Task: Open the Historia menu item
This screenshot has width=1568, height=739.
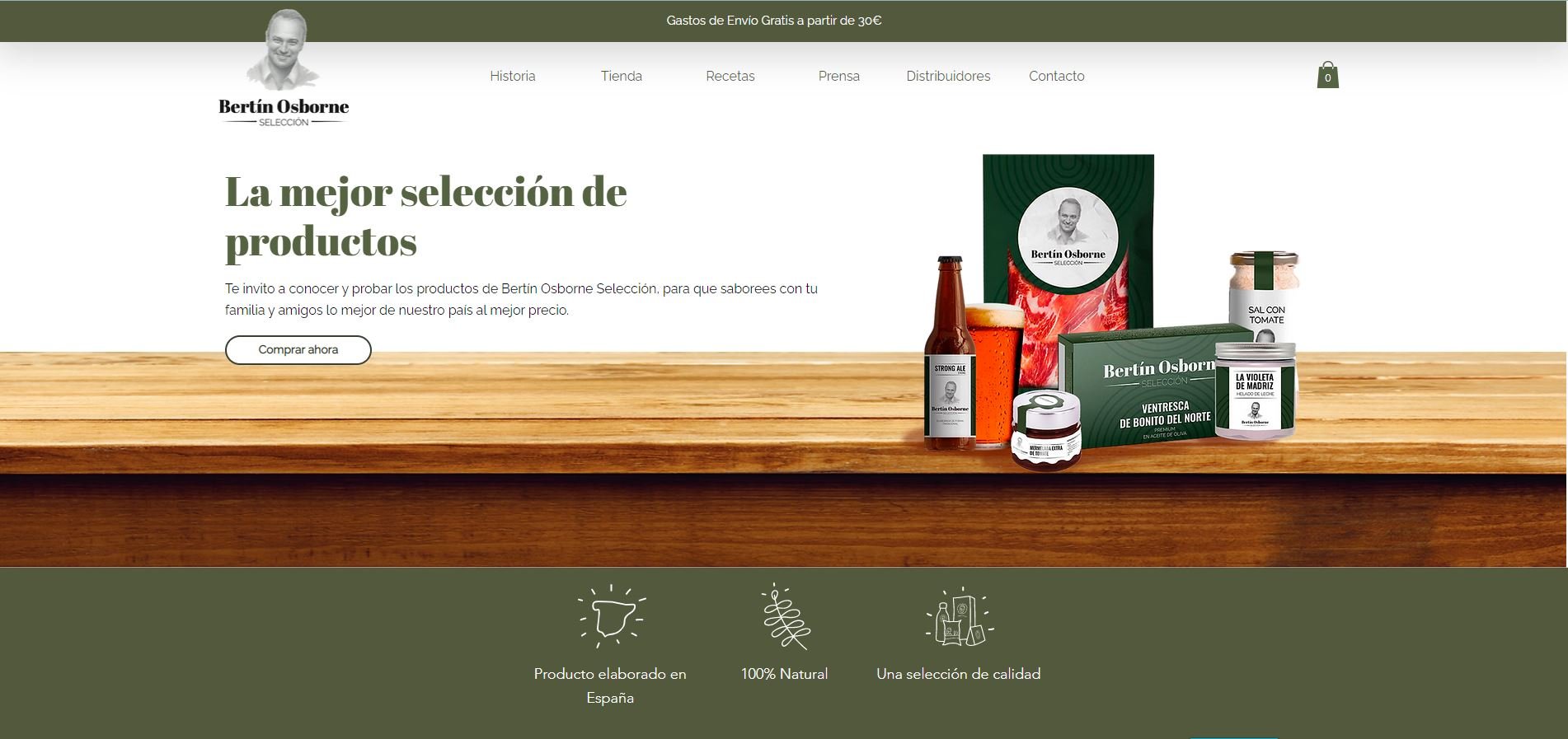Action: click(x=513, y=76)
